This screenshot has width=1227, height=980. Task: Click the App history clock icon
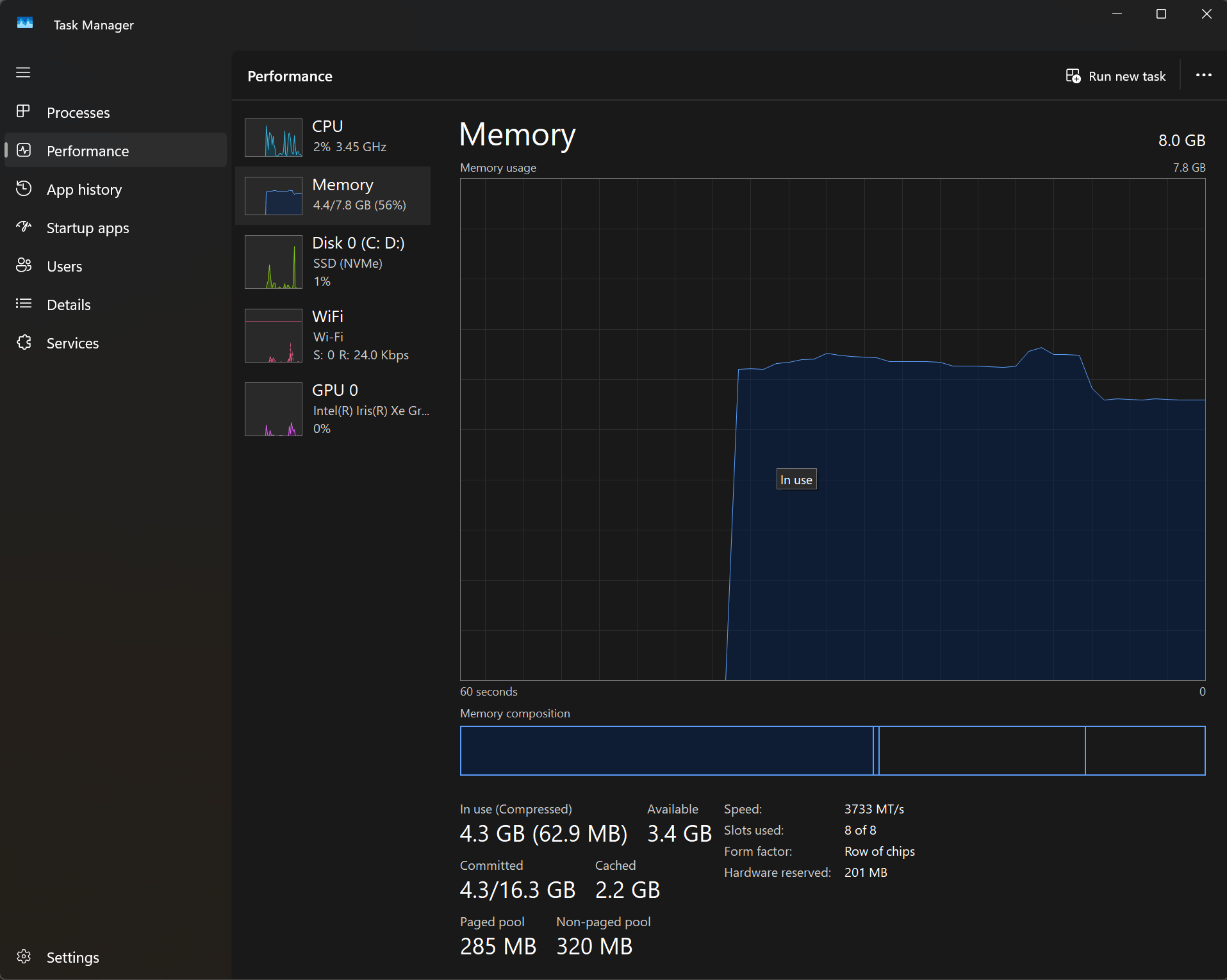24,188
